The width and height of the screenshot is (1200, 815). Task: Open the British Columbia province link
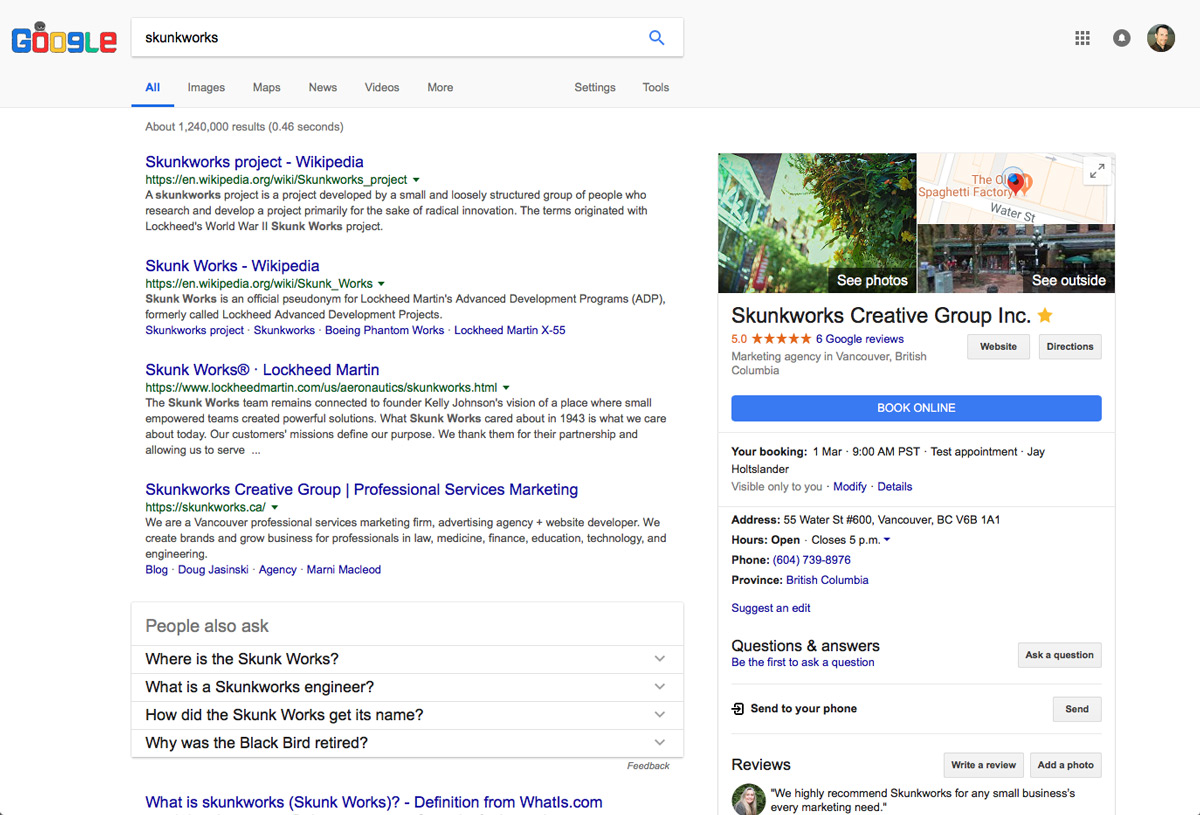pyautogui.click(x=827, y=580)
